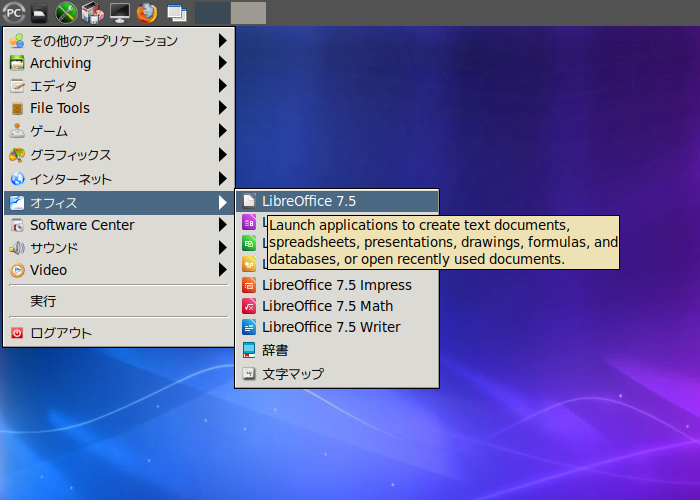This screenshot has height=500, width=700.
Task: Click the Software Center icon
Action: [x=17, y=225]
